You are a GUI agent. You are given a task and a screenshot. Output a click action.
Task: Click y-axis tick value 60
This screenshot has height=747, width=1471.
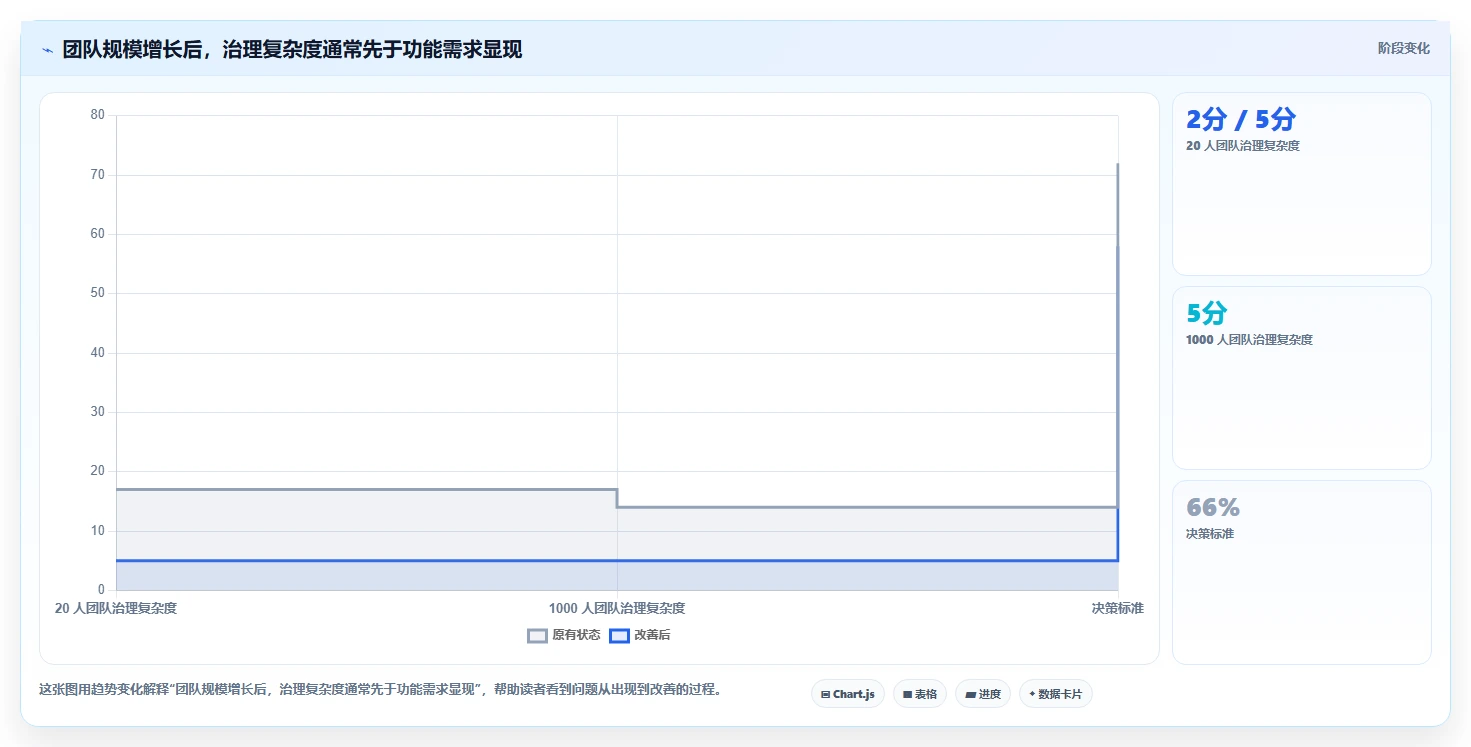[x=97, y=234]
